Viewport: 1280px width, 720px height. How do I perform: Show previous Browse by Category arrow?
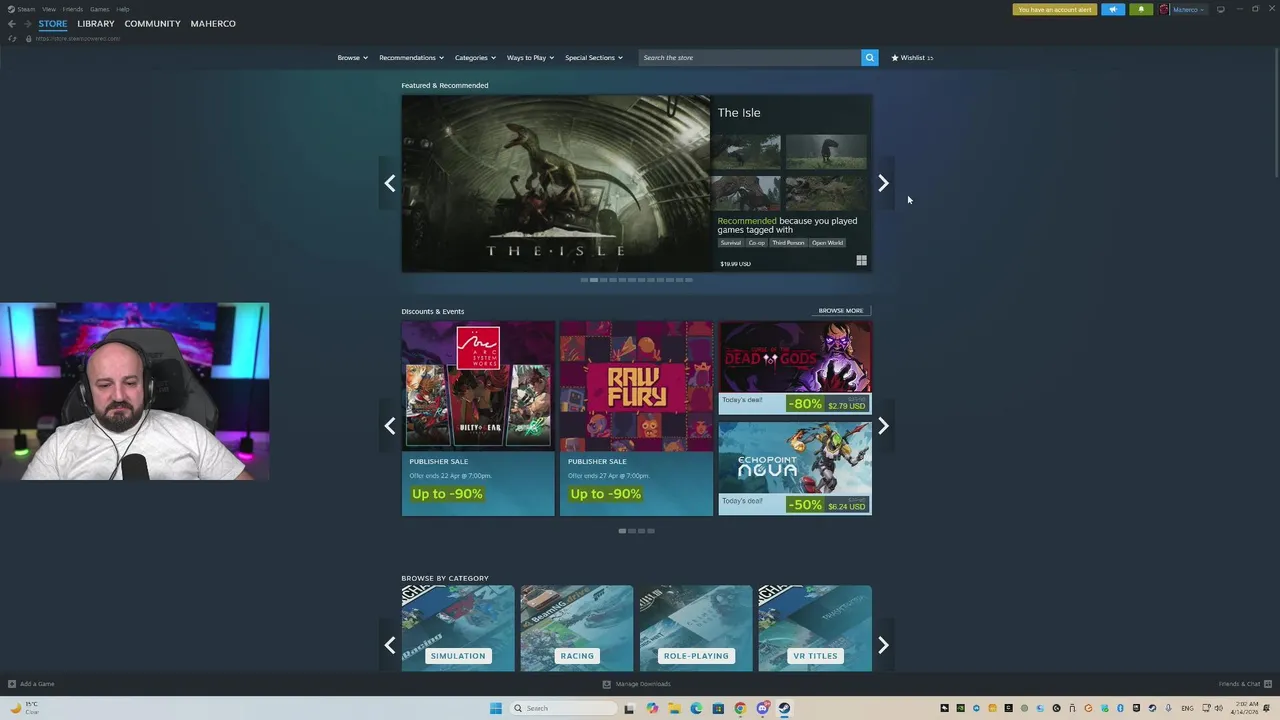[390, 645]
